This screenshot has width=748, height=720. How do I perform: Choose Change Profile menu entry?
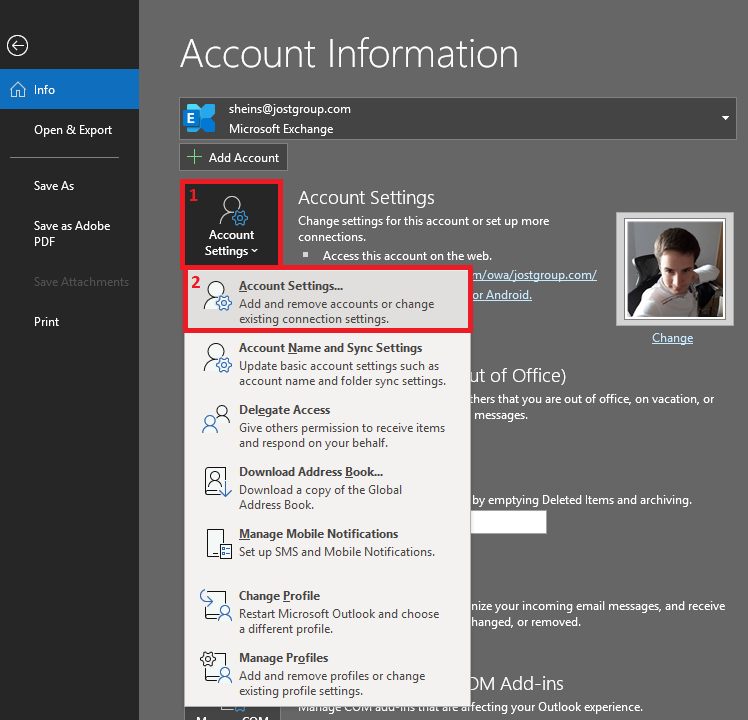click(328, 611)
